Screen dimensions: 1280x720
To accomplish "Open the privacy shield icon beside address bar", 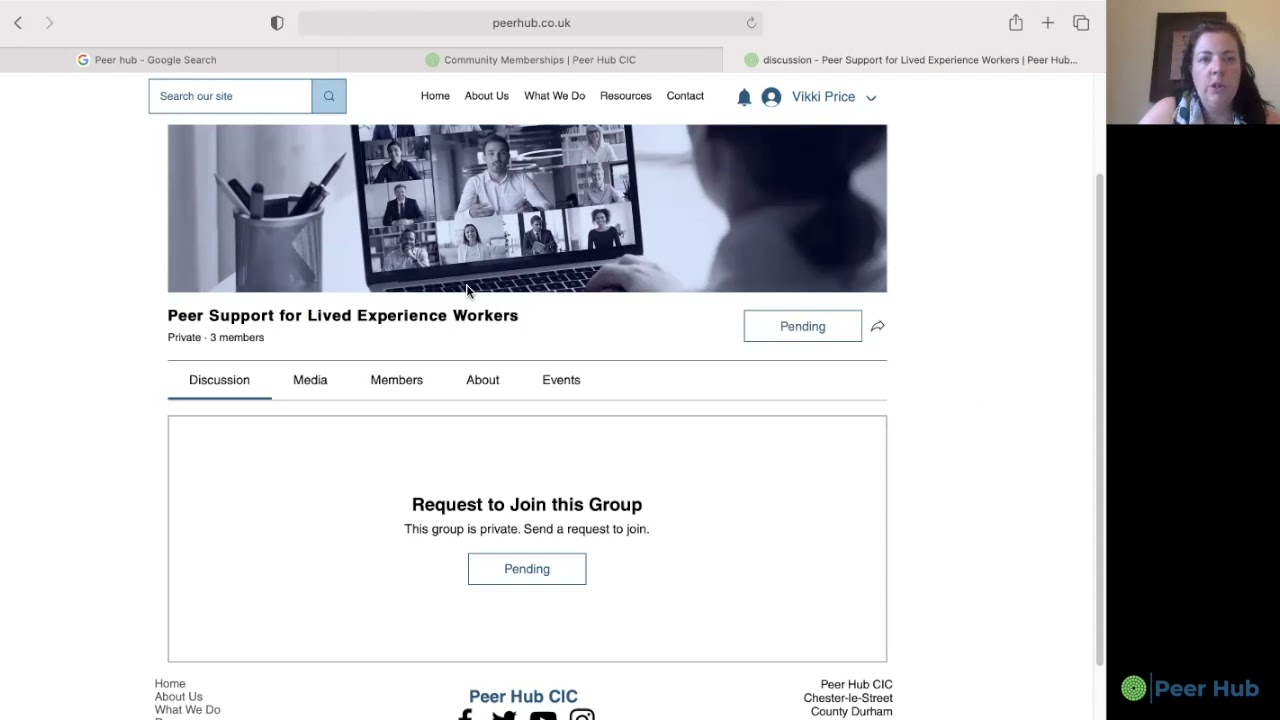I will pyautogui.click(x=277, y=23).
